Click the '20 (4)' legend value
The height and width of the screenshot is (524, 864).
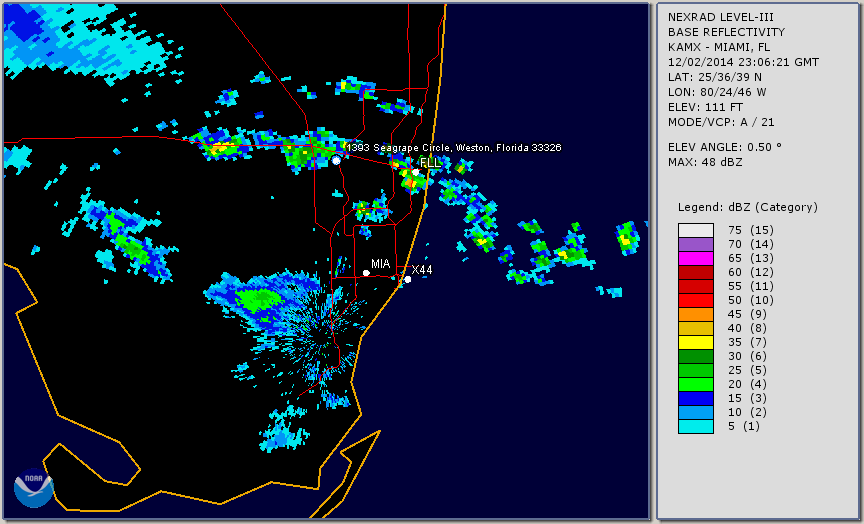pos(747,385)
